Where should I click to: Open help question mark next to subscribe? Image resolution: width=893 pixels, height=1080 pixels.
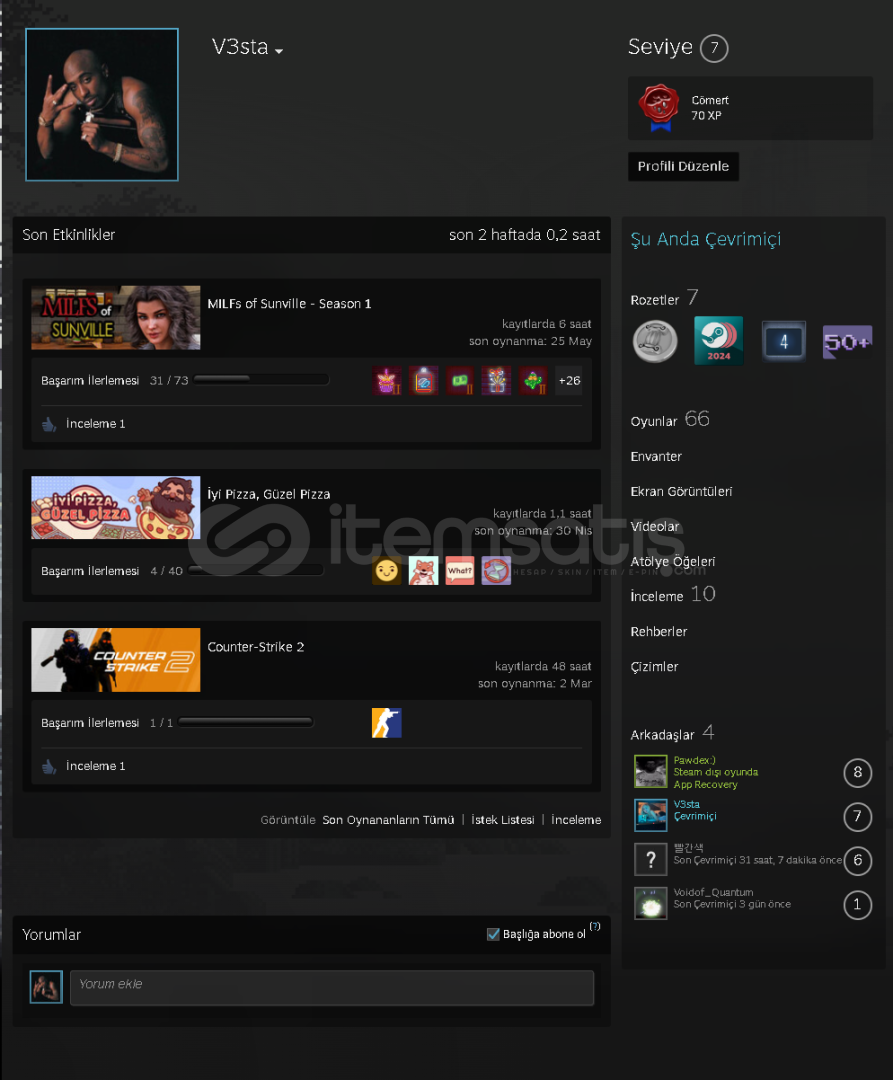tap(595, 926)
